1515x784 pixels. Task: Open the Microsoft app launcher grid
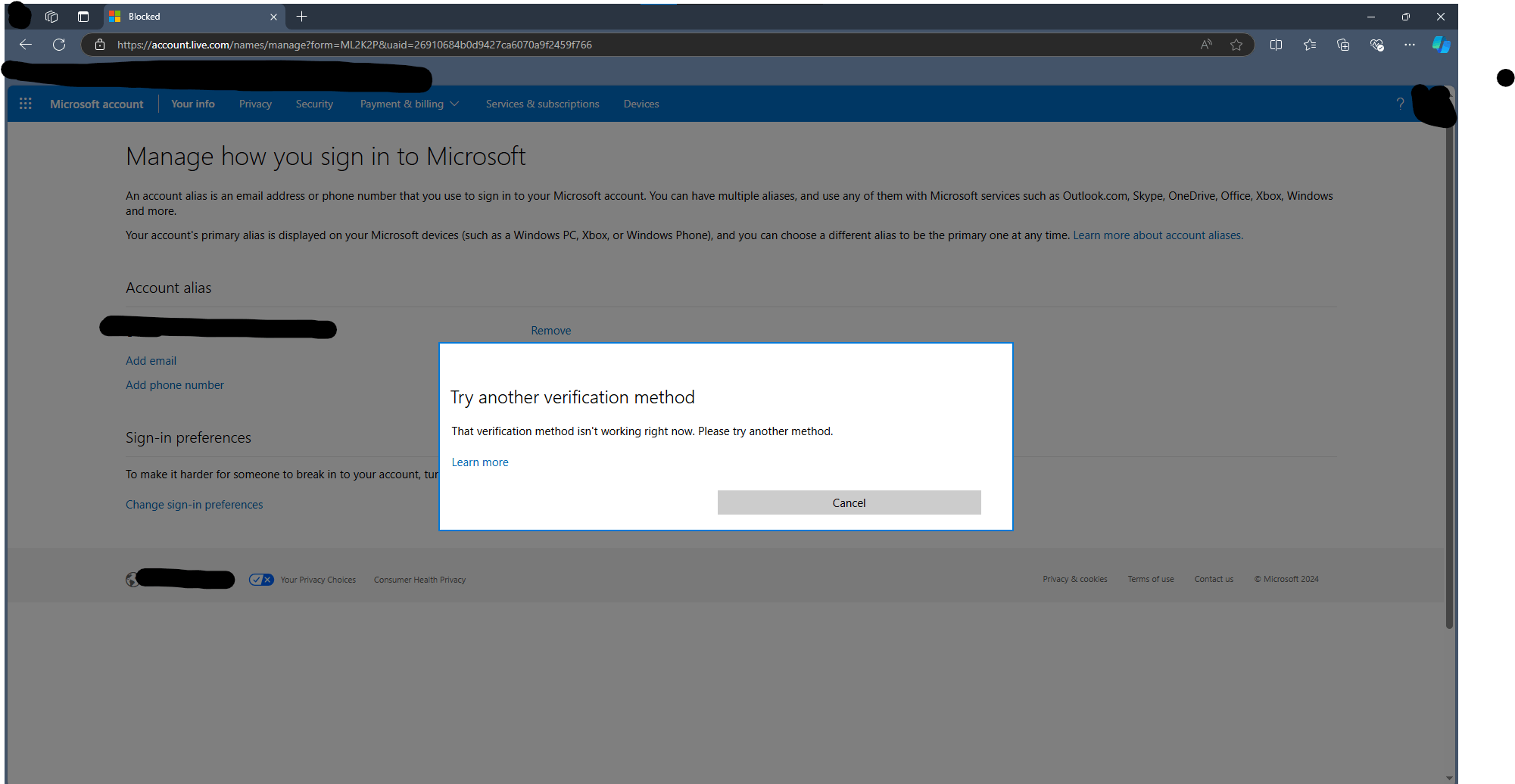[x=25, y=104]
